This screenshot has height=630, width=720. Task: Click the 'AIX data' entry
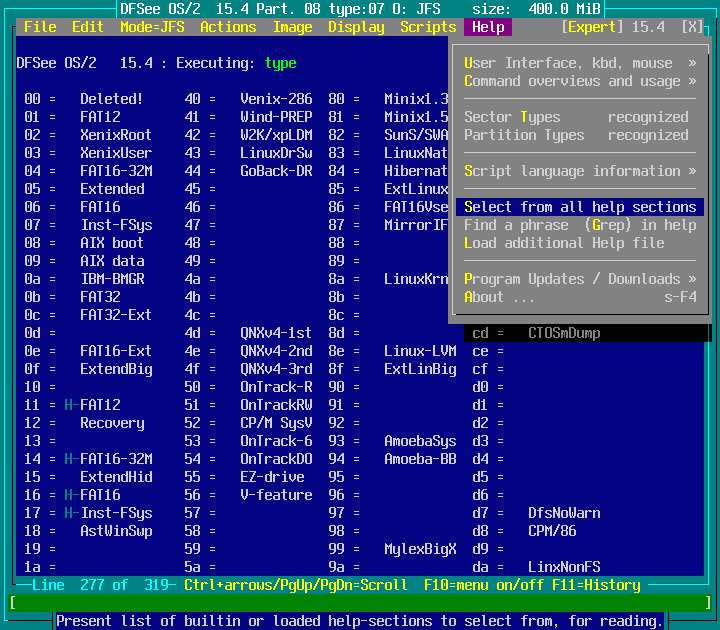(112, 261)
